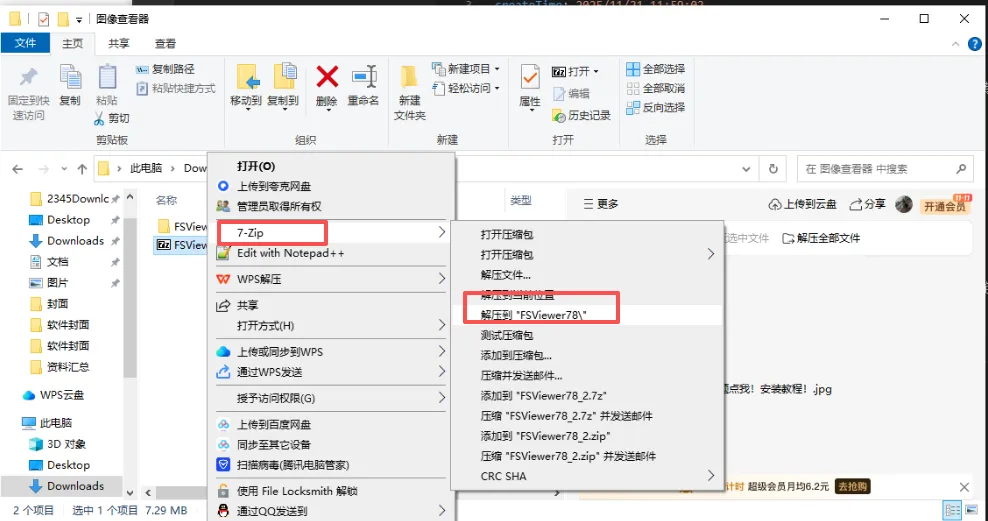The height and width of the screenshot is (521, 988).
Task: Create a New folder (新建文件夹)
Action: point(410,91)
